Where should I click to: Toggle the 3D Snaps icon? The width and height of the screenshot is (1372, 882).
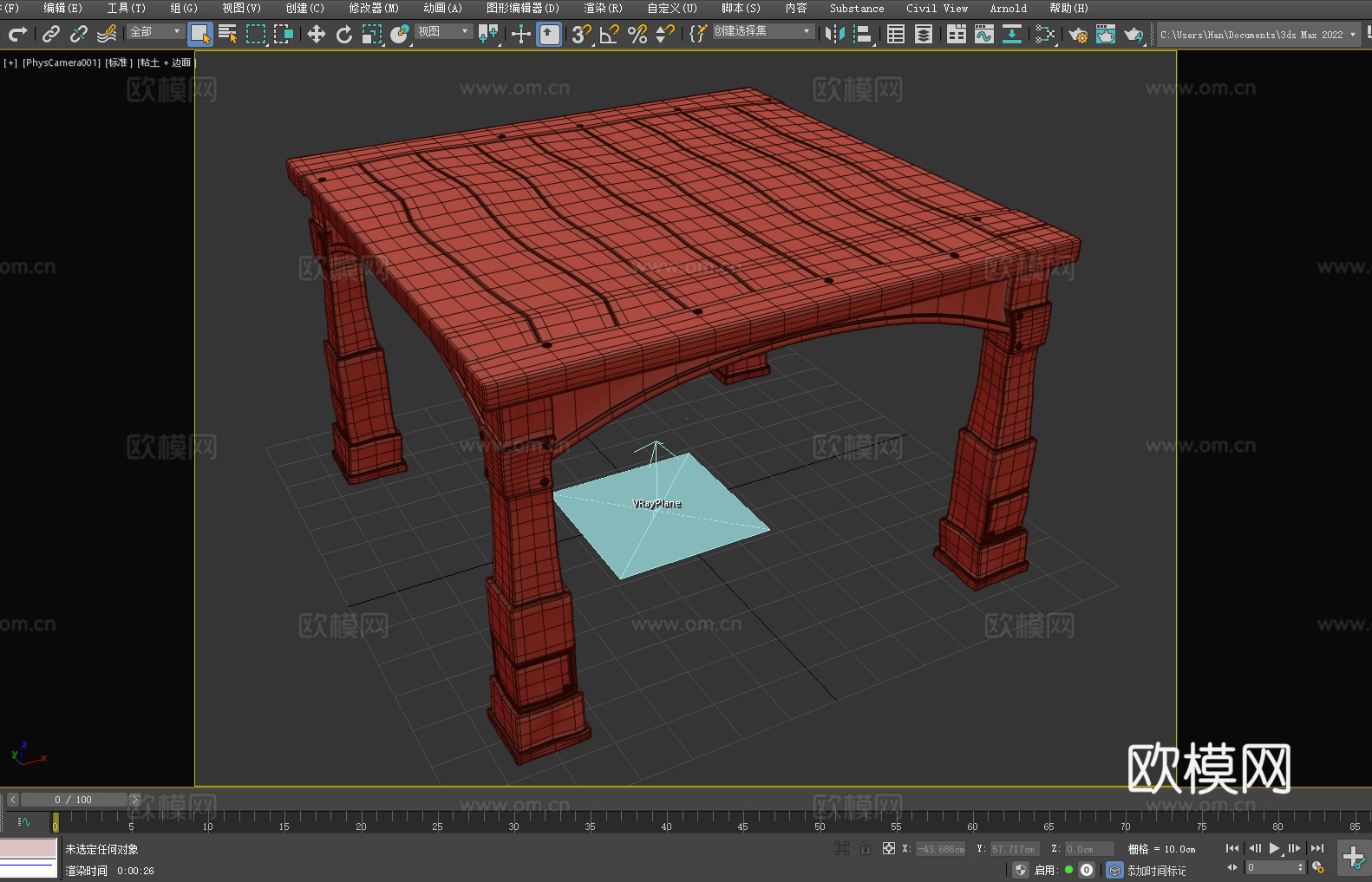point(582,34)
